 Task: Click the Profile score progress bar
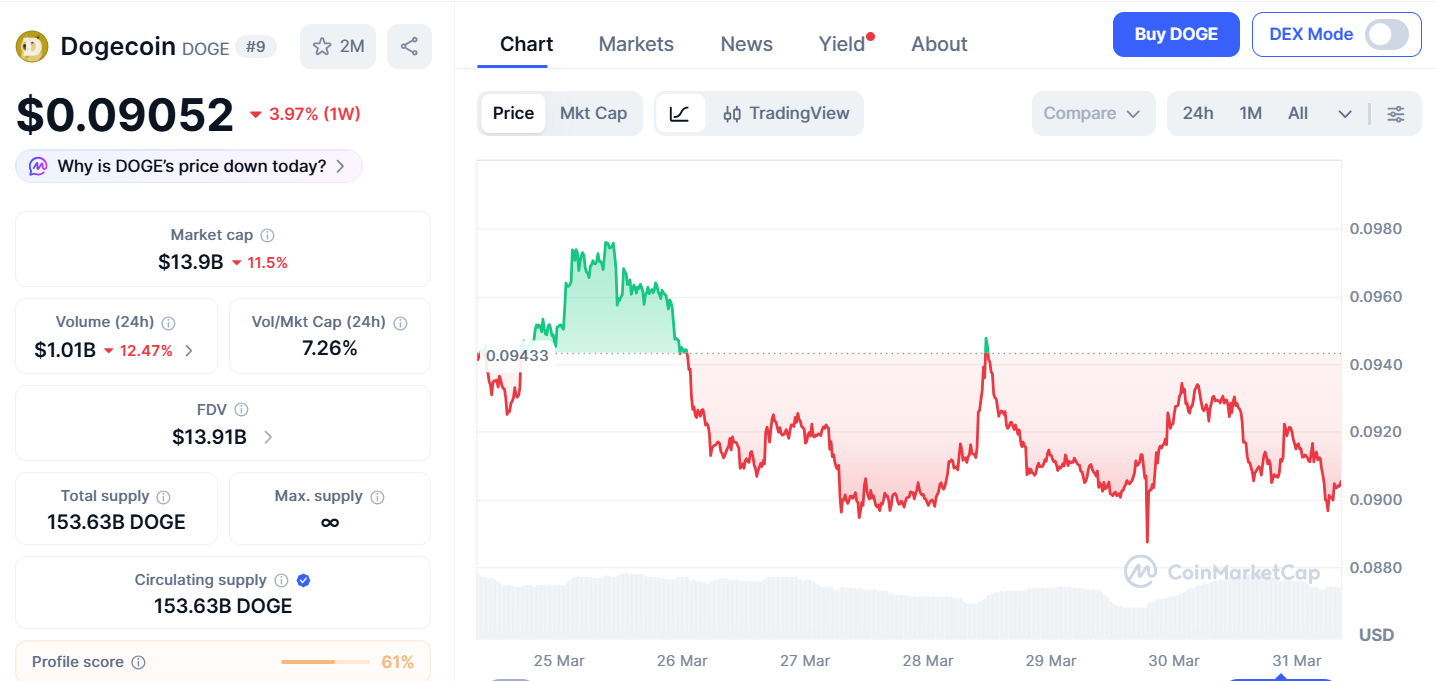tap(323, 662)
